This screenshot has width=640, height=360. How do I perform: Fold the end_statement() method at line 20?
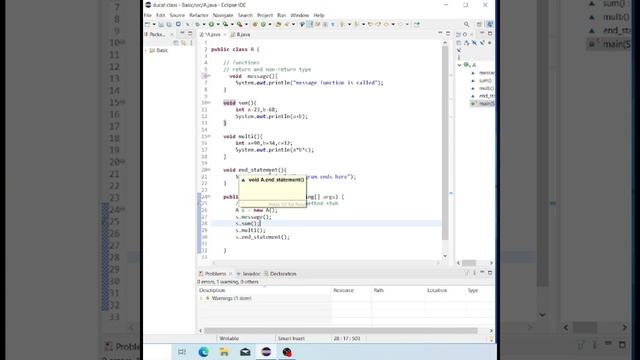pyautogui.click(x=209, y=170)
